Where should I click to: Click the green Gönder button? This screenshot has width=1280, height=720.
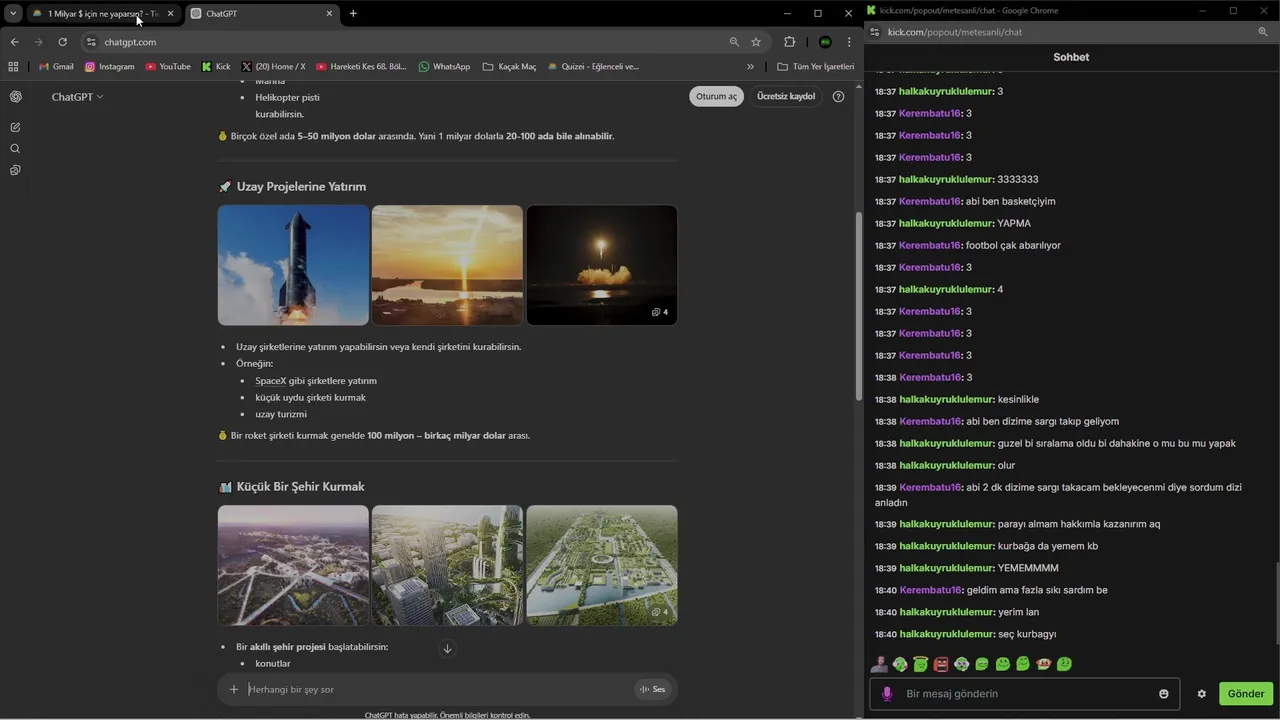[x=1245, y=694]
